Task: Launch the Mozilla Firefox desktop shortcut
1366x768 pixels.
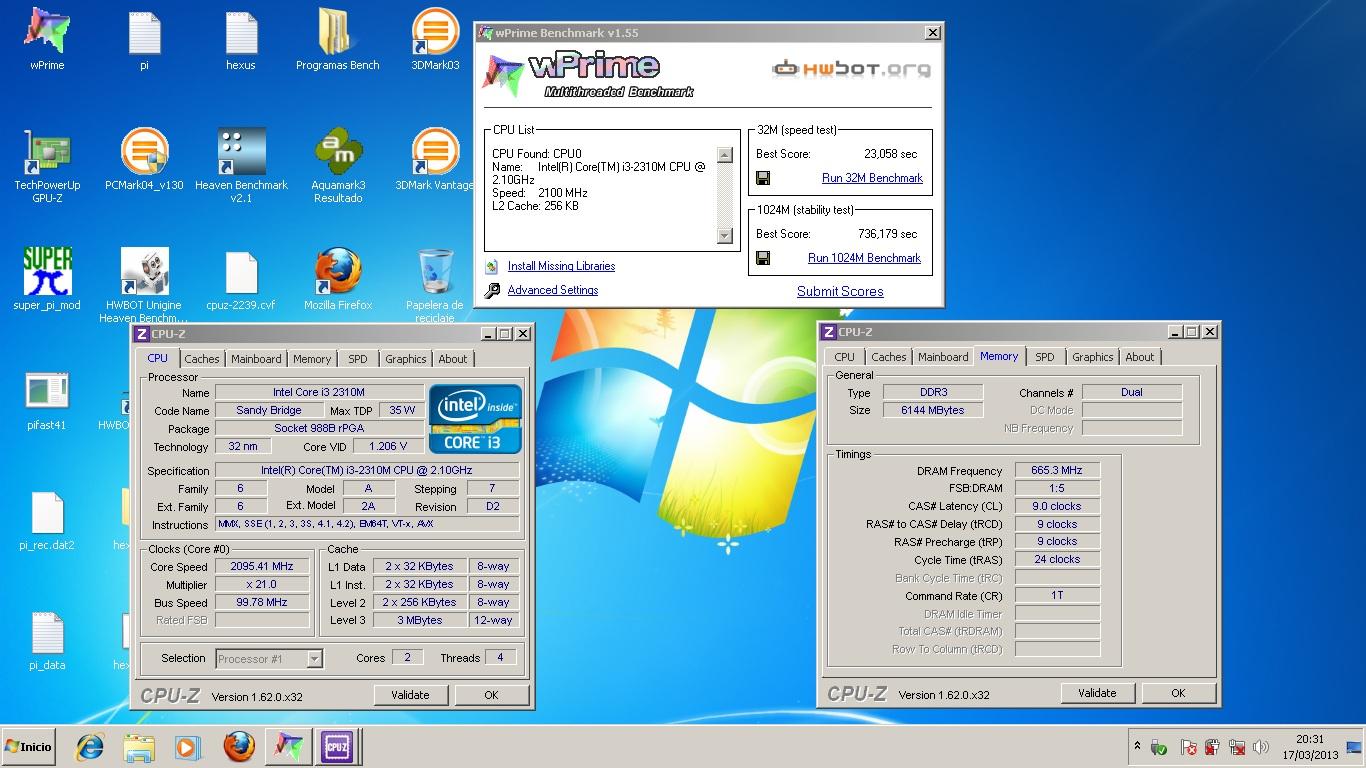Action: pyautogui.click(x=338, y=279)
